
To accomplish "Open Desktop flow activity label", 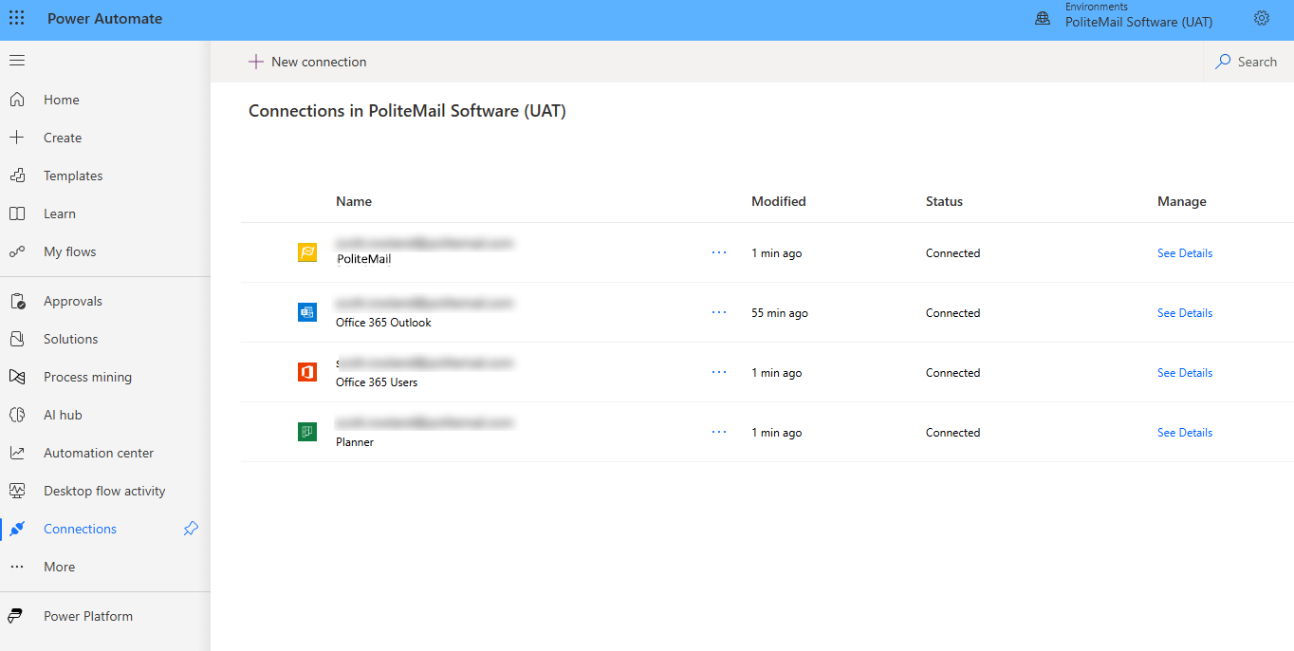I will point(105,491).
